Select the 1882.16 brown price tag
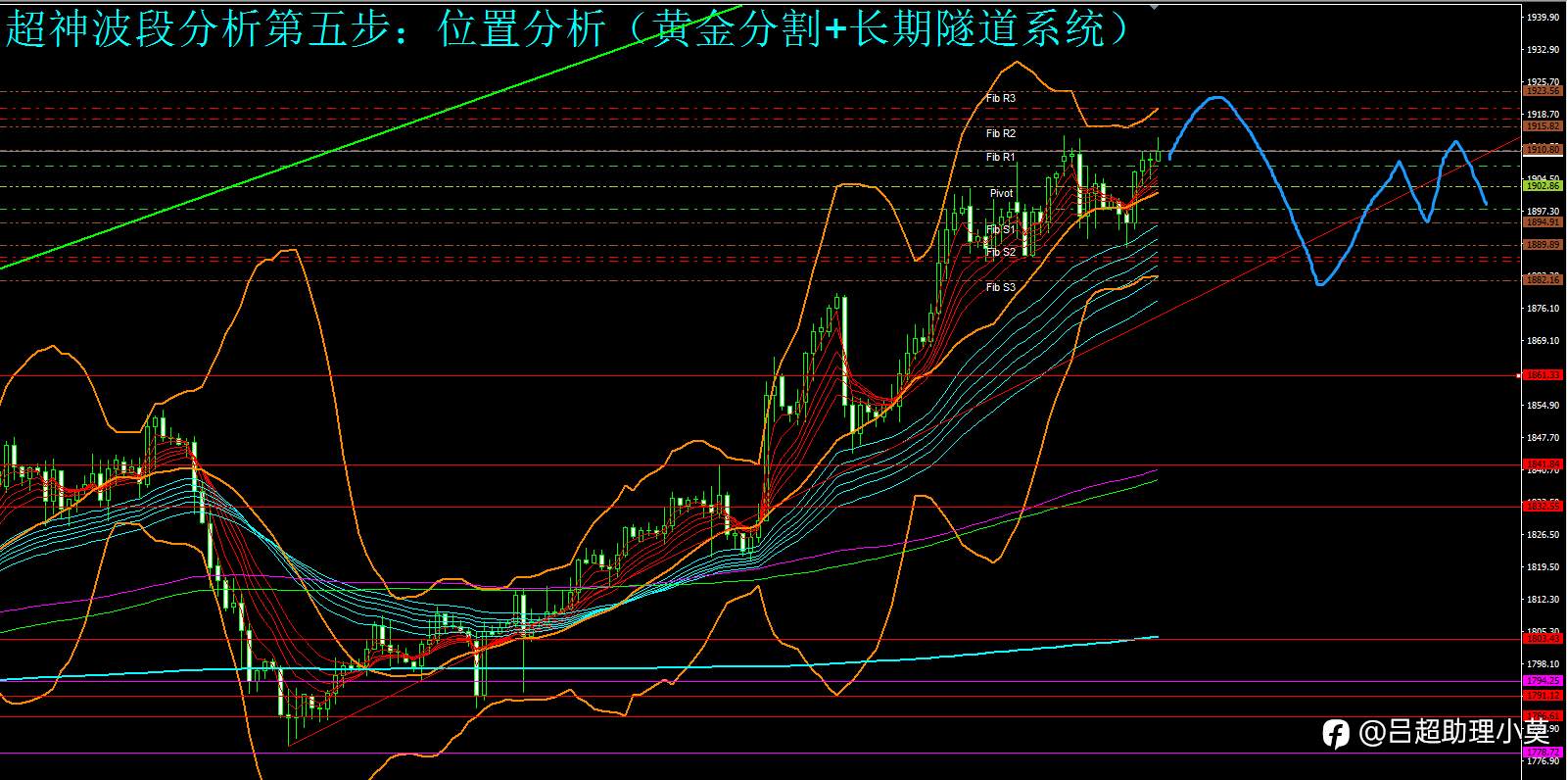The height and width of the screenshot is (780, 1568). coord(1543,280)
